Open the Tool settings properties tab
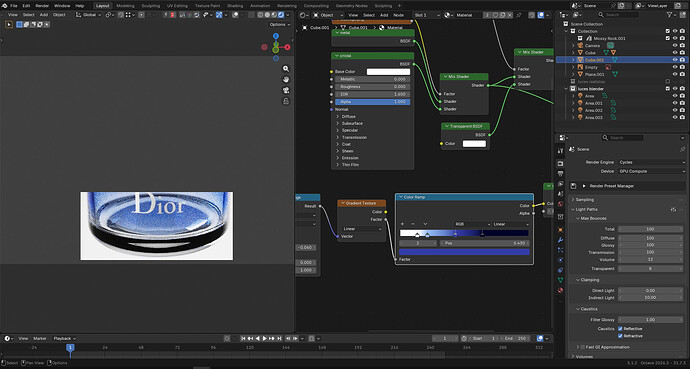The image size is (690, 369). [560, 151]
